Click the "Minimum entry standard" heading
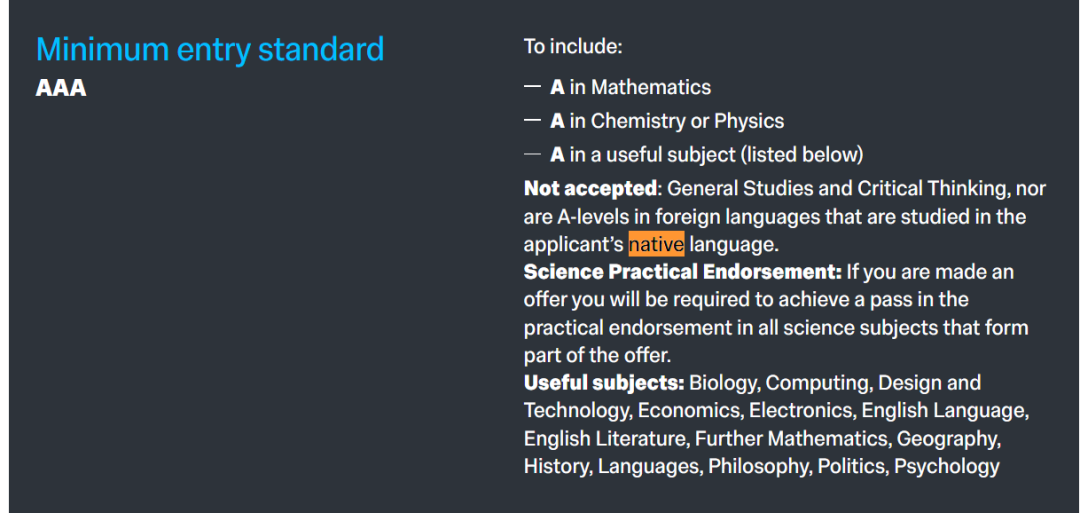The height and width of the screenshot is (513, 1080). (210, 49)
